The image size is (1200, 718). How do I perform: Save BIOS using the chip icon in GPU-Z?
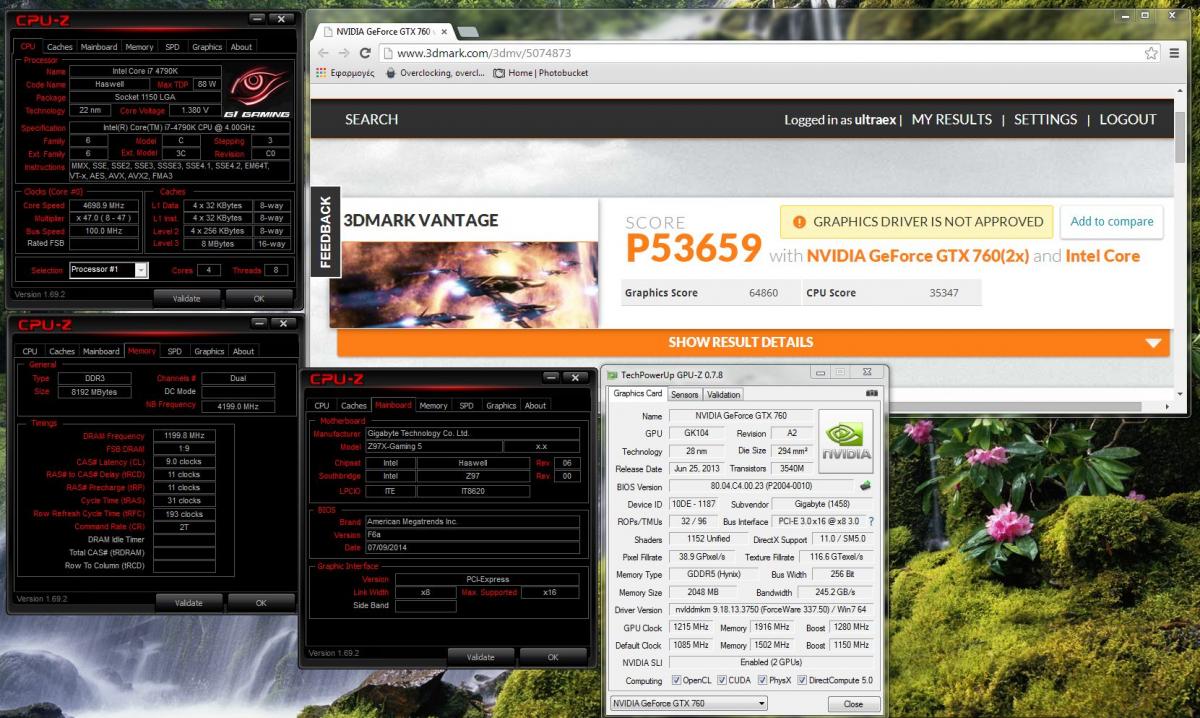(865, 486)
